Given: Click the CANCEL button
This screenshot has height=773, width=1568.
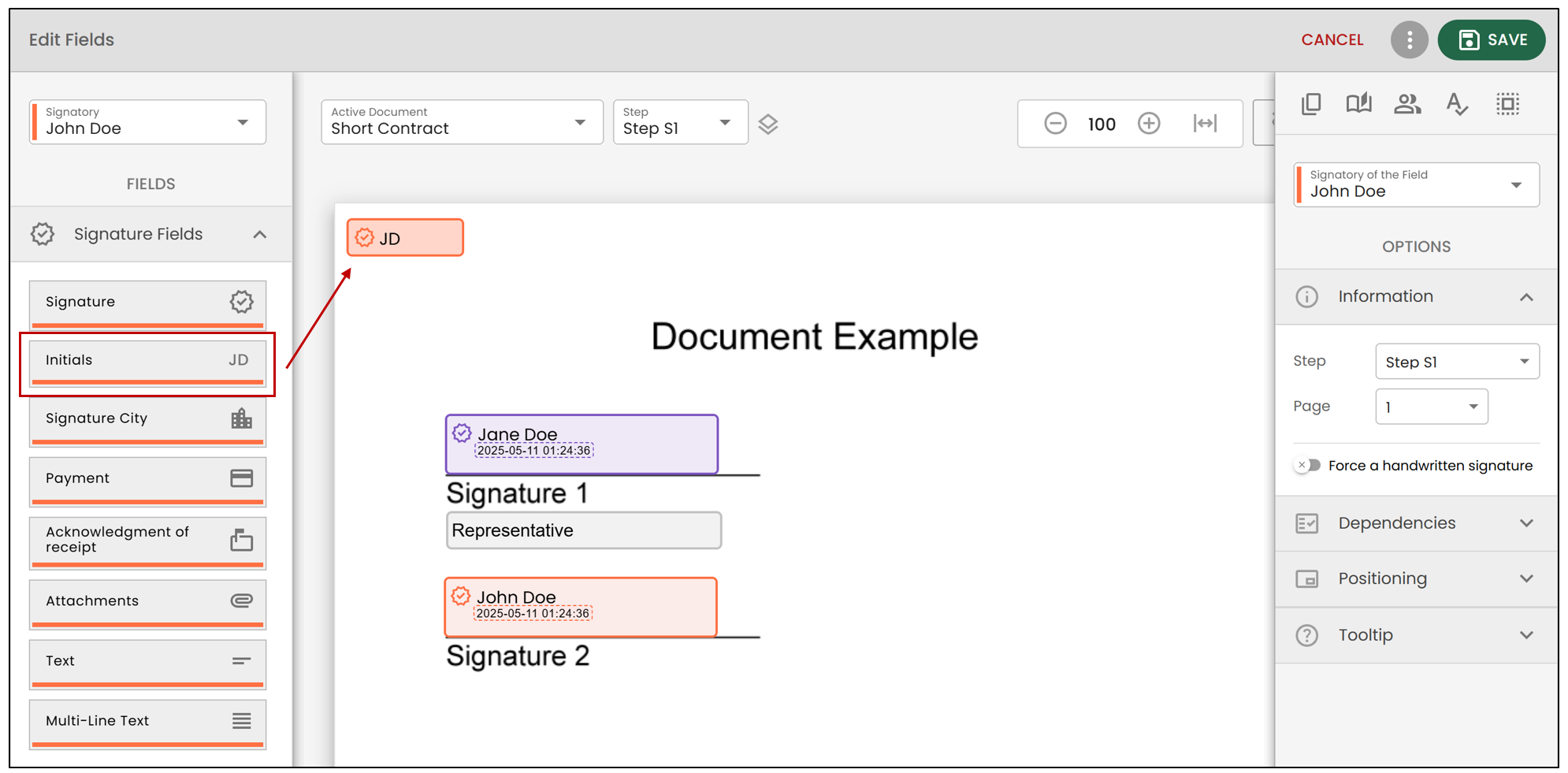Looking at the screenshot, I should [1332, 39].
